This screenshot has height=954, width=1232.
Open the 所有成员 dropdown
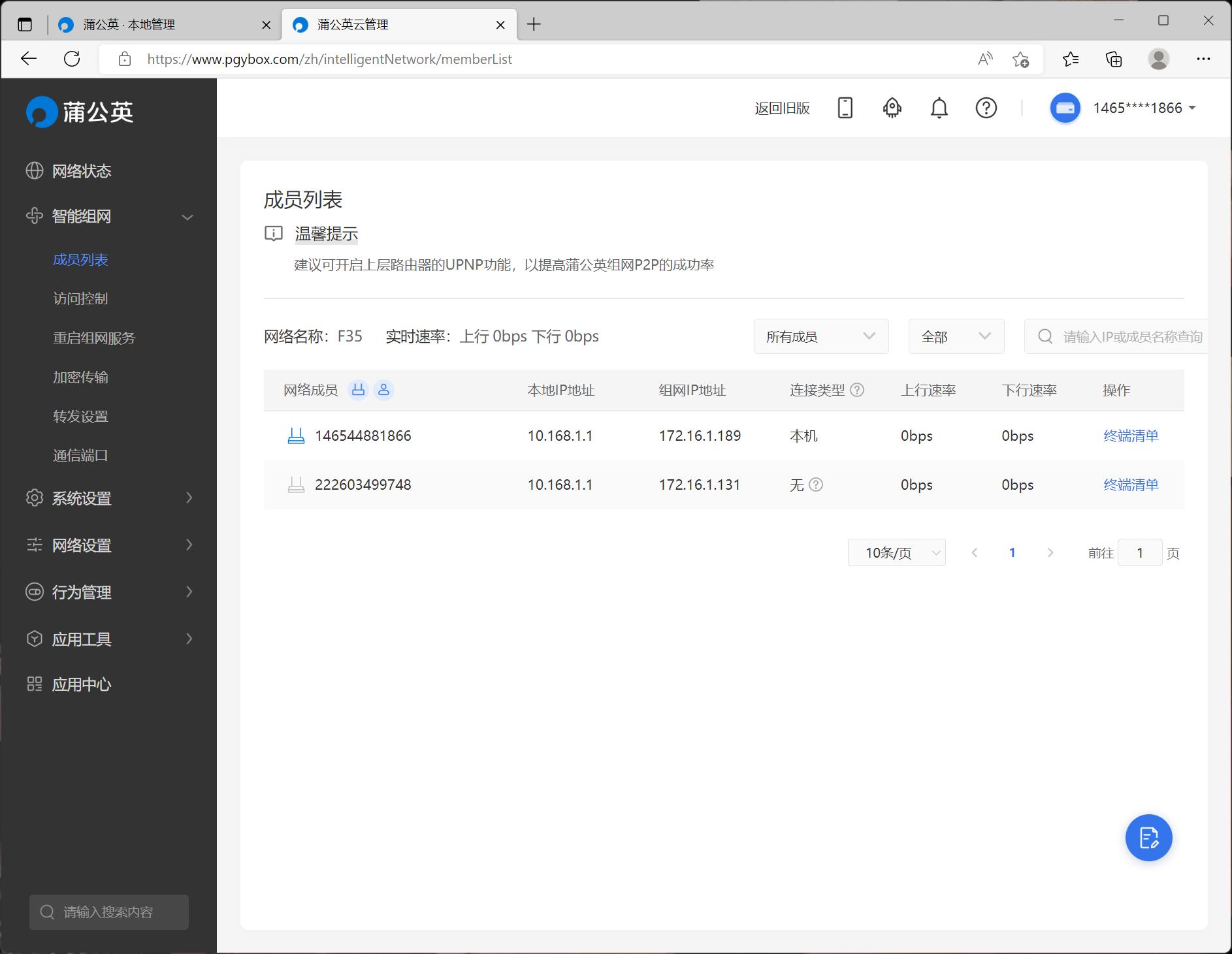820,336
